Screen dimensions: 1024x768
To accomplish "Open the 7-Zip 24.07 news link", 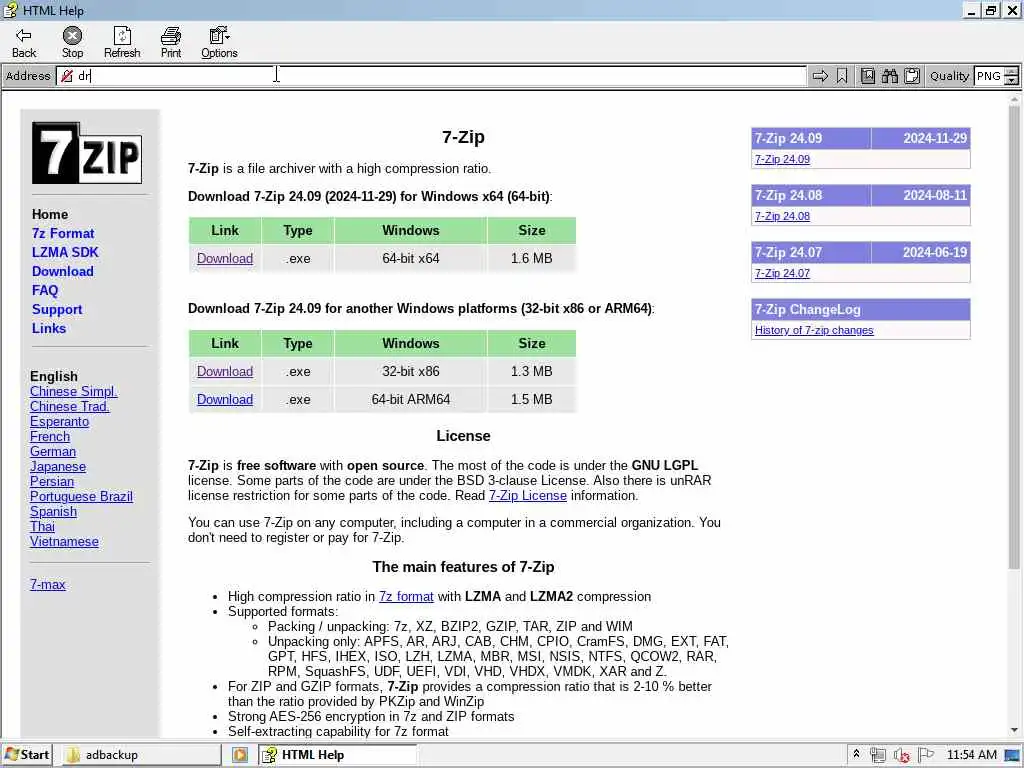I will coord(782,273).
